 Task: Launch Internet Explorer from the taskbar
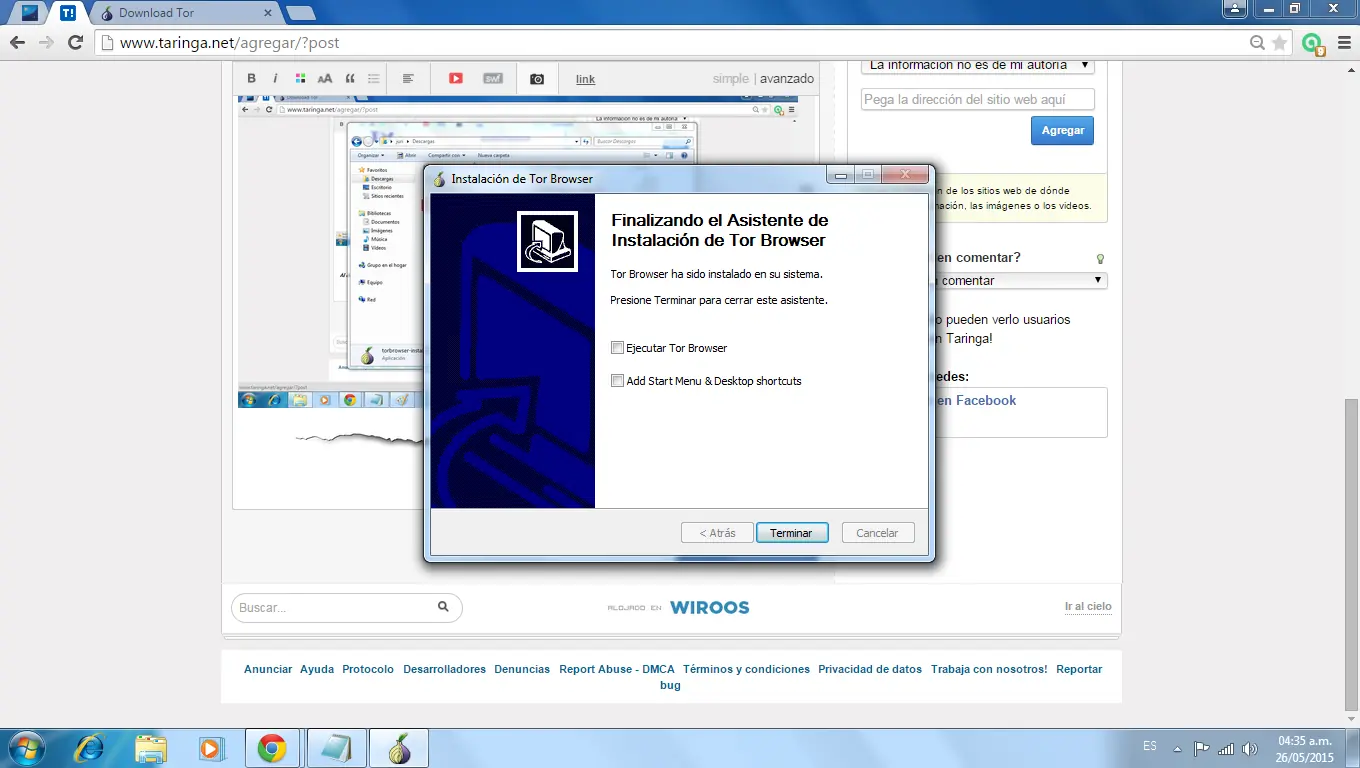coord(89,748)
